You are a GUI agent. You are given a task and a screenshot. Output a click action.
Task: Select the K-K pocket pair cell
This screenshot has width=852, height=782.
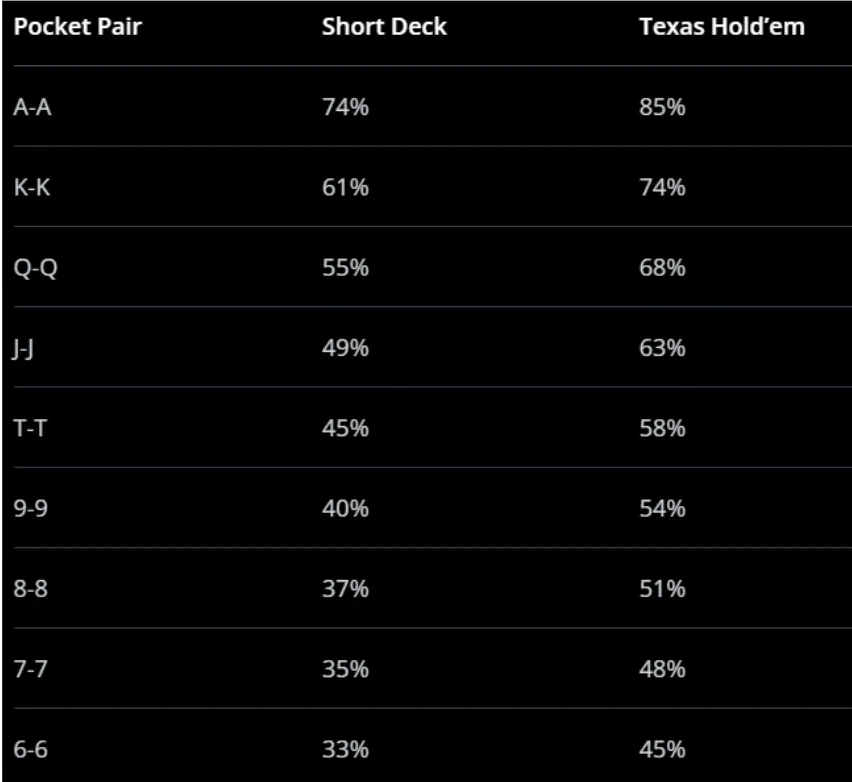32,187
